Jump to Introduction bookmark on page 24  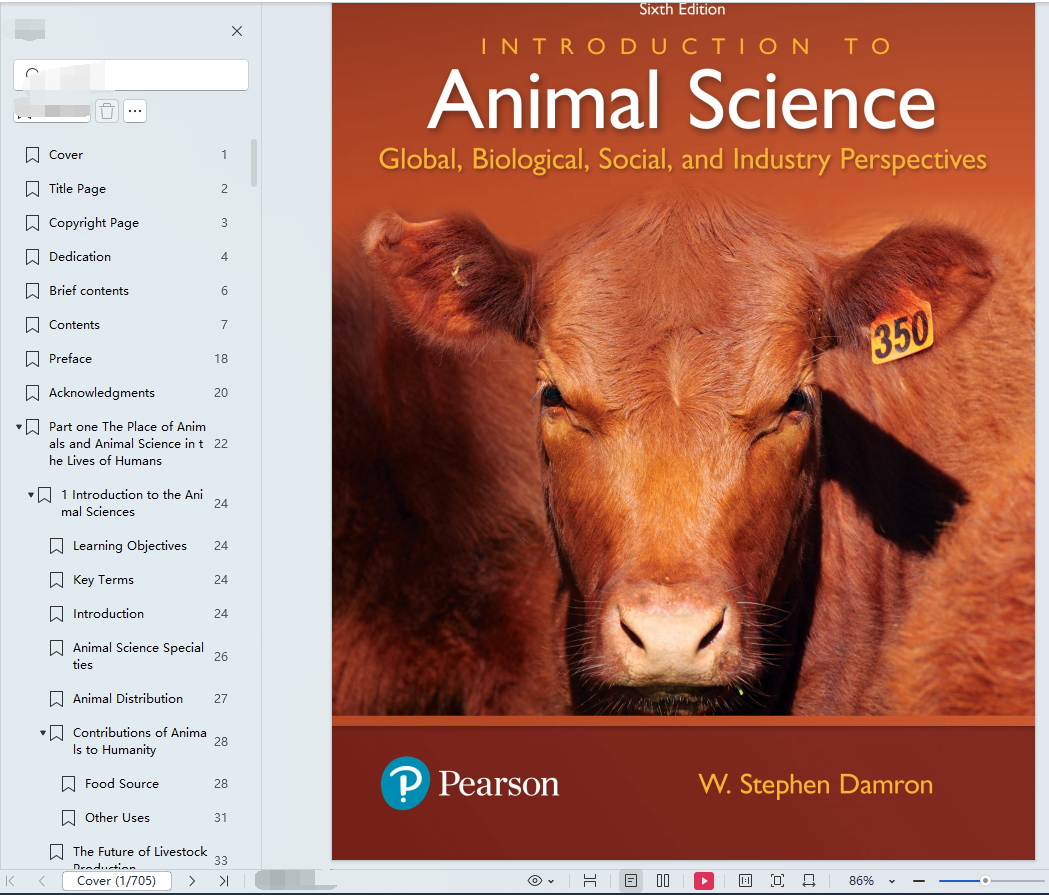(x=108, y=614)
